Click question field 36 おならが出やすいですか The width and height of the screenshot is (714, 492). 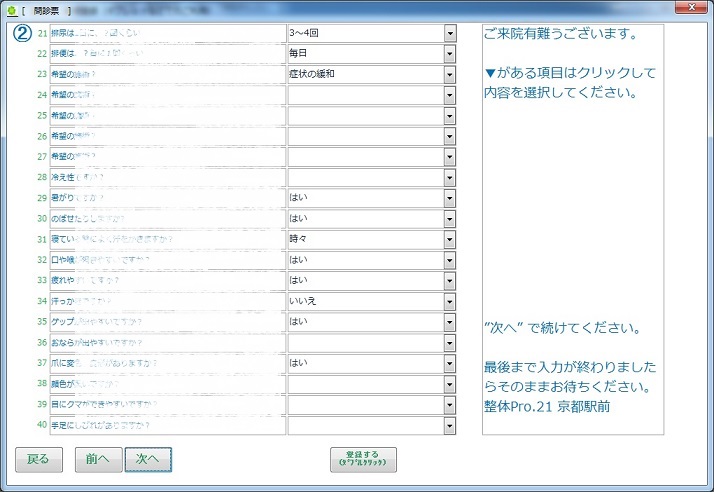tap(168, 343)
